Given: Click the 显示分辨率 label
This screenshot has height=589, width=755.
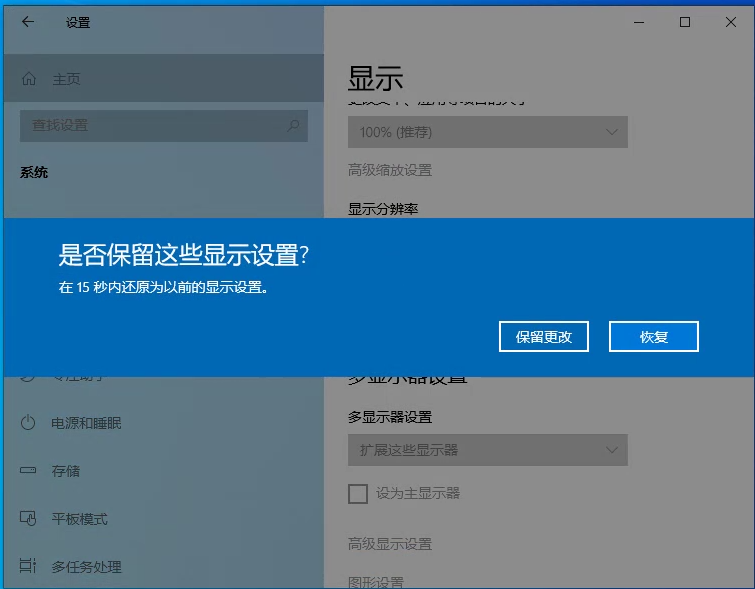Looking at the screenshot, I should click(383, 209).
